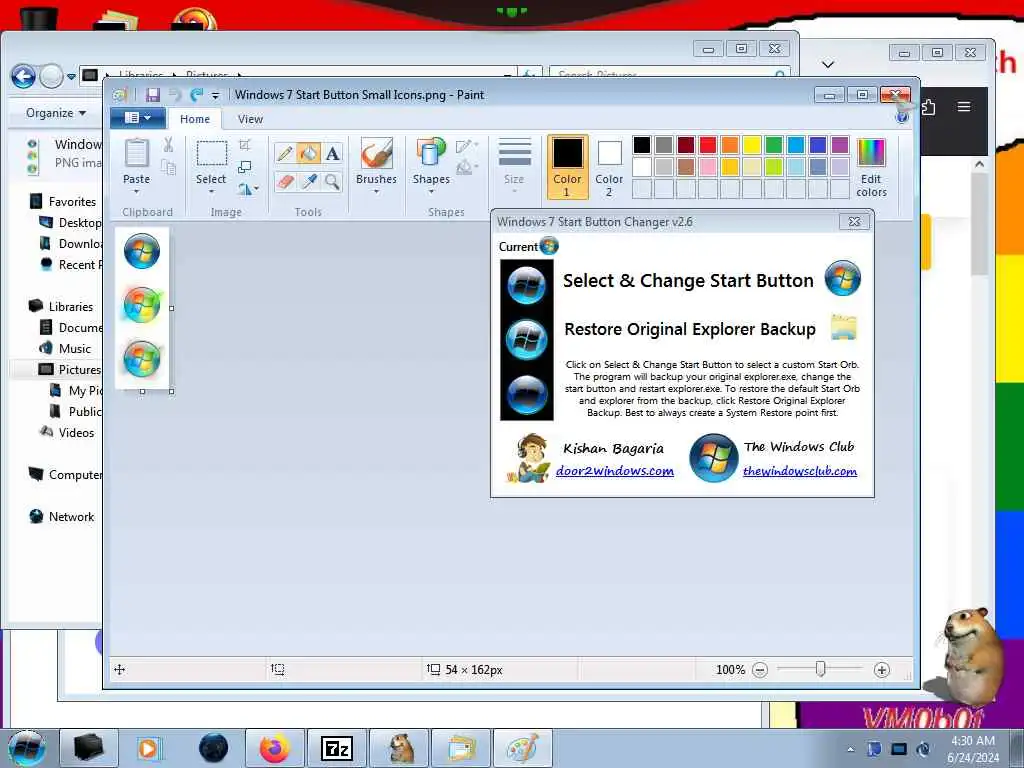
Task: Click the Size line thickness button
Action: click(514, 165)
